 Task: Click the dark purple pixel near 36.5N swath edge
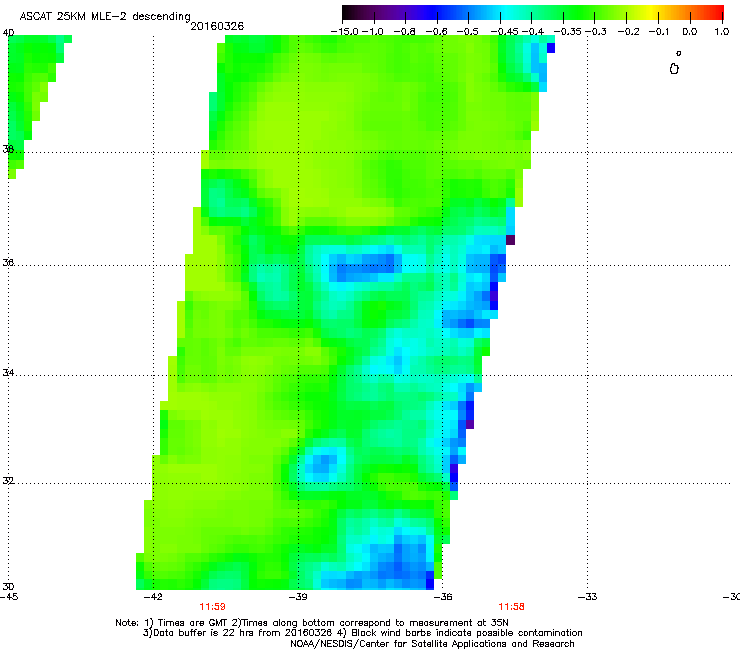510,240
